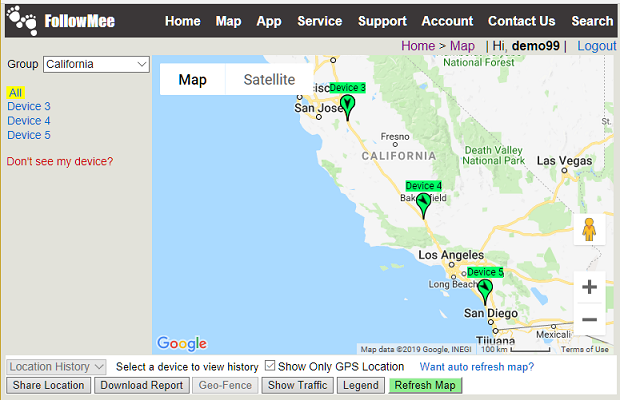Click the Map breadcrumb link
The image size is (620, 400).
click(x=462, y=46)
